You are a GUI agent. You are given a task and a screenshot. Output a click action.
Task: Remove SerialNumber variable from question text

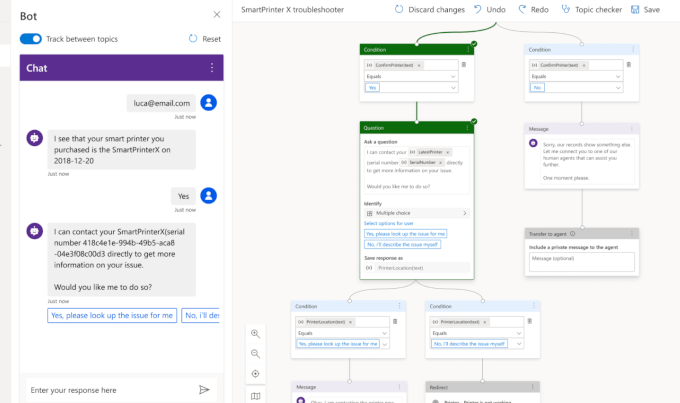point(440,162)
